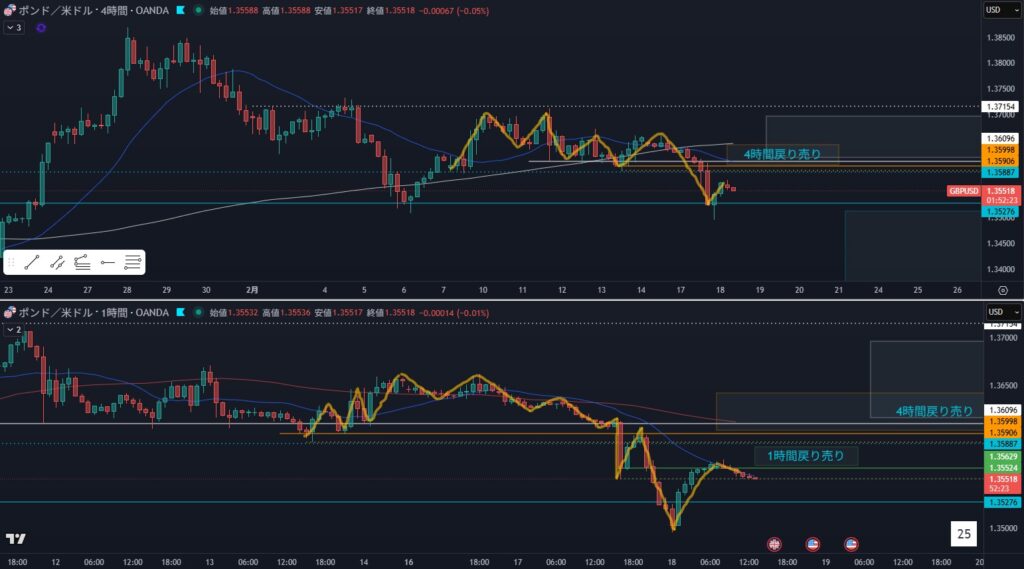This screenshot has width=1024, height=569.
Task: Click the 1-hour GBP/USD symbol title
Action: [x=88, y=313]
